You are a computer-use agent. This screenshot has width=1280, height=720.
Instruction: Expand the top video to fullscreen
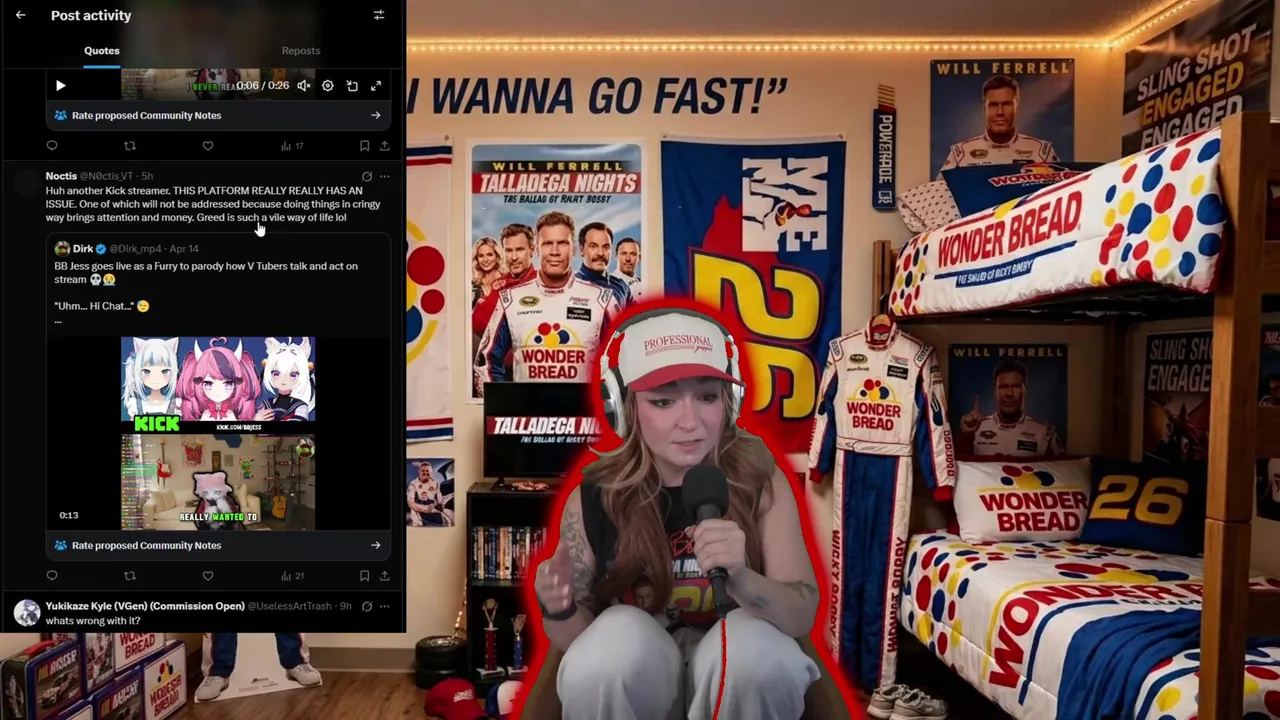coord(376,86)
